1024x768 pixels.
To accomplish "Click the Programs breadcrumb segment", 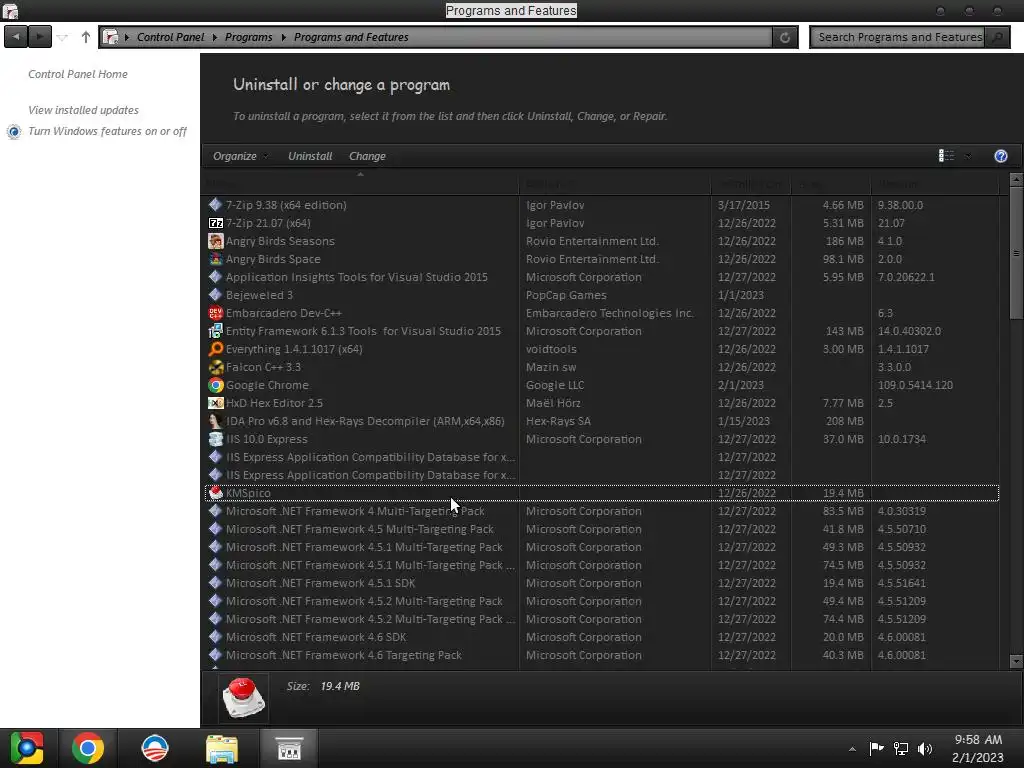I will (x=249, y=37).
